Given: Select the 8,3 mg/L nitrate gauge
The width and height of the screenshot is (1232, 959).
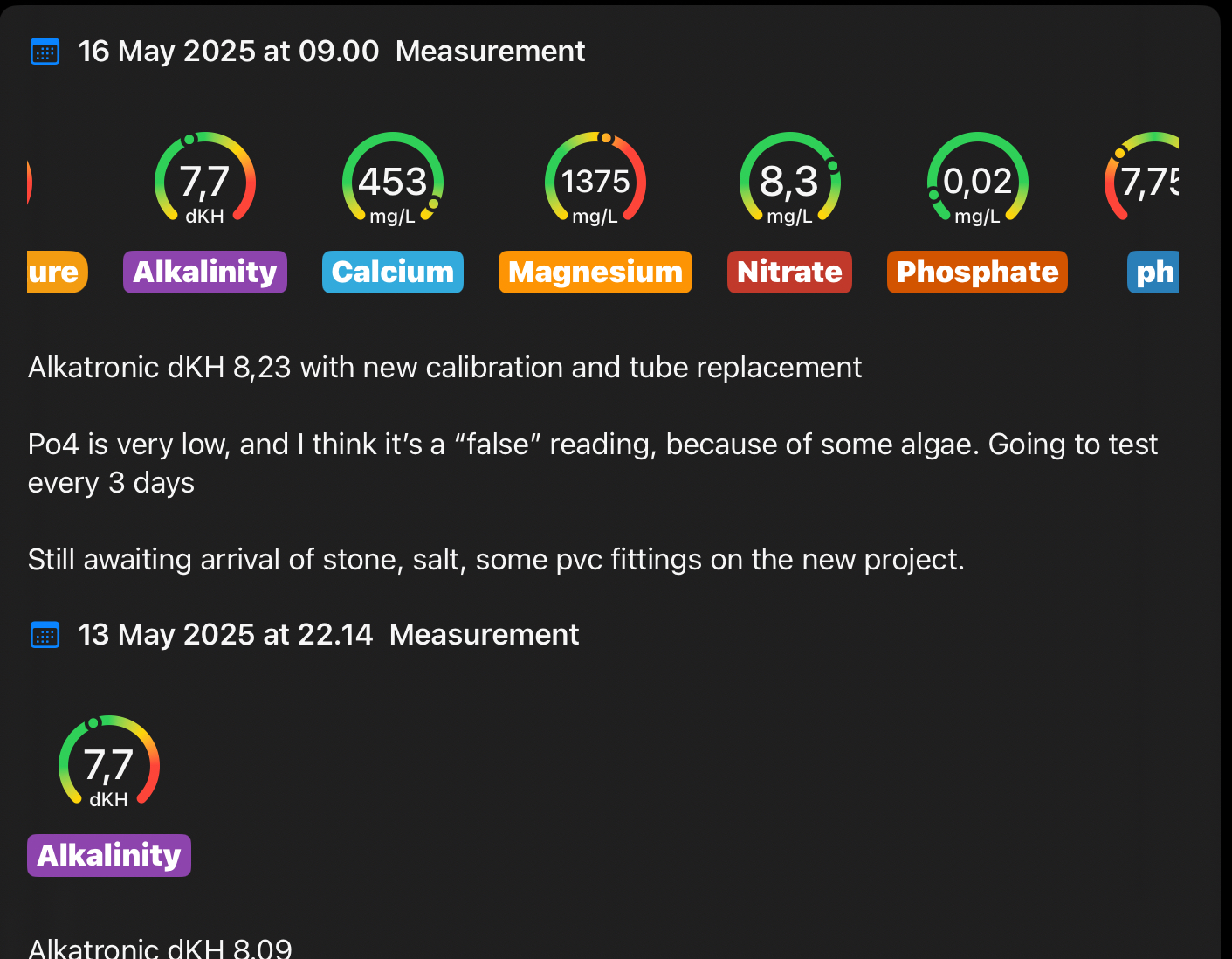Looking at the screenshot, I should (x=789, y=181).
